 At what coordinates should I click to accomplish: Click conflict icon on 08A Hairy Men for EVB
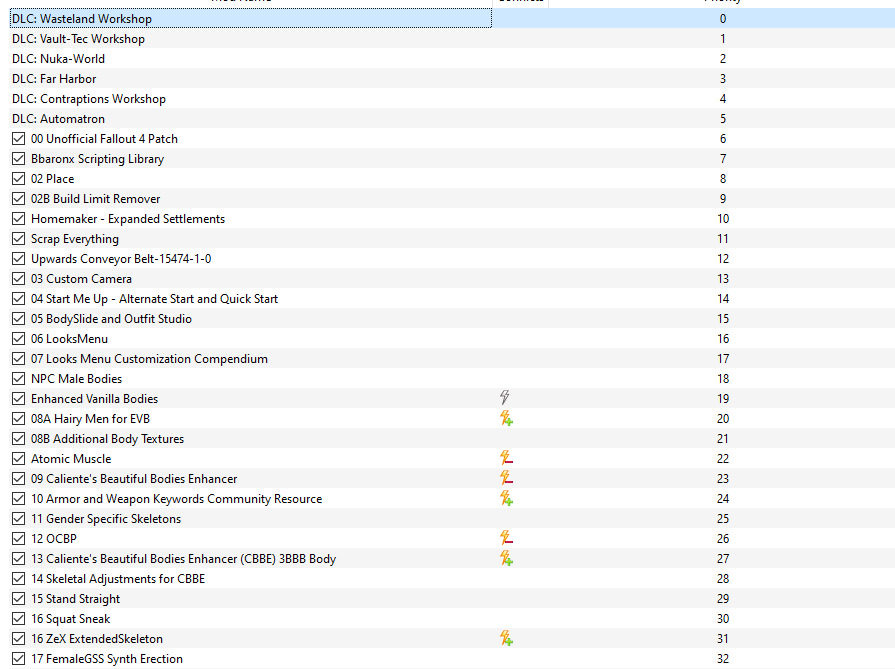tap(506, 418)
